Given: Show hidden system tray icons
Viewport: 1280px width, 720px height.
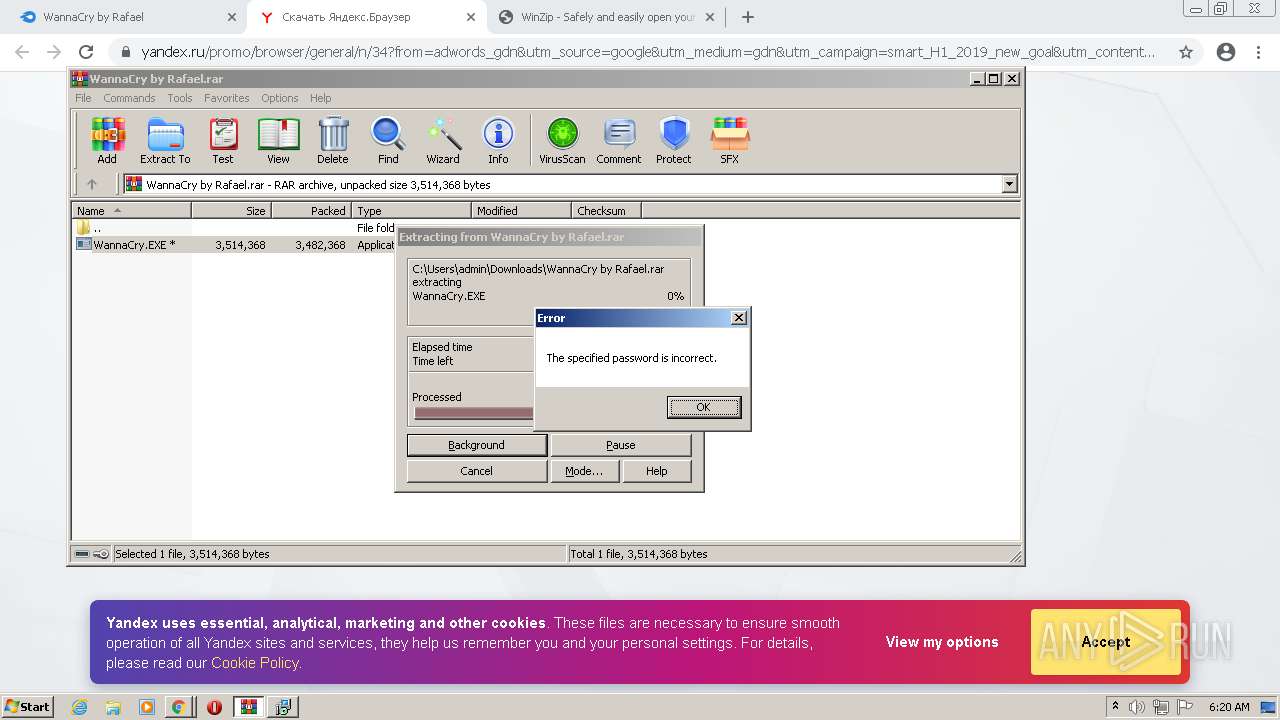Looking at the screenshot, I should [x=1116, y=707].
